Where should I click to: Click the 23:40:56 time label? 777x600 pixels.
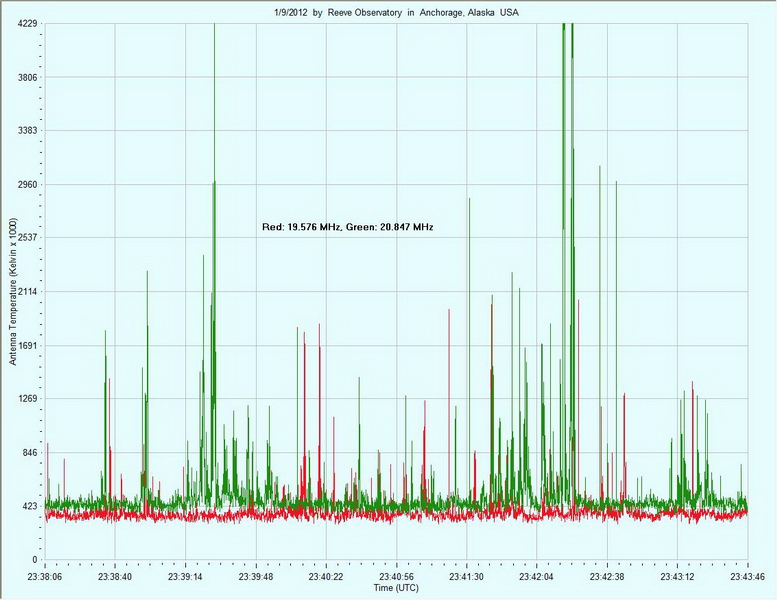coord(396,577)
